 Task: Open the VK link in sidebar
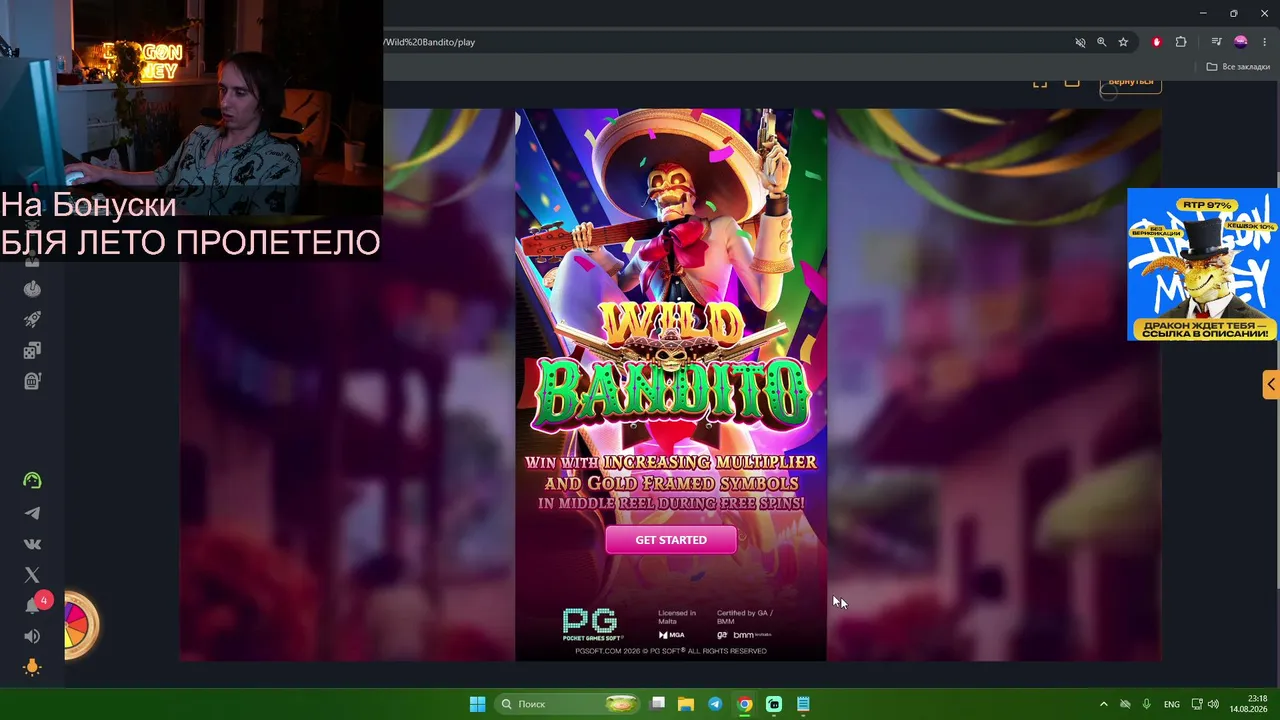32,544
